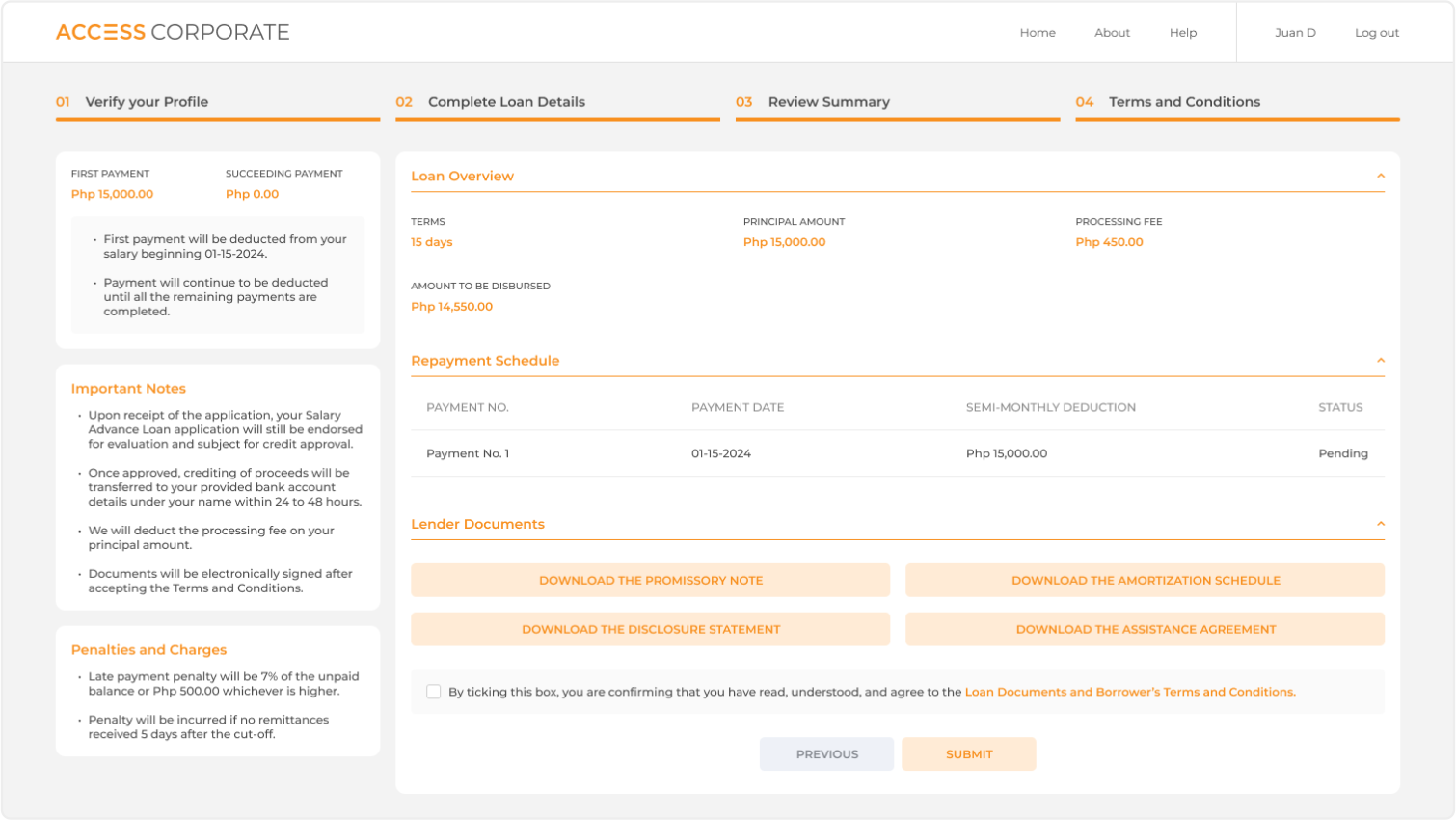The width and height of the screenshot is (1456, 820).
Task: Click the Salary Advance Loan endorsement note
Action: (x=226, y=429)
